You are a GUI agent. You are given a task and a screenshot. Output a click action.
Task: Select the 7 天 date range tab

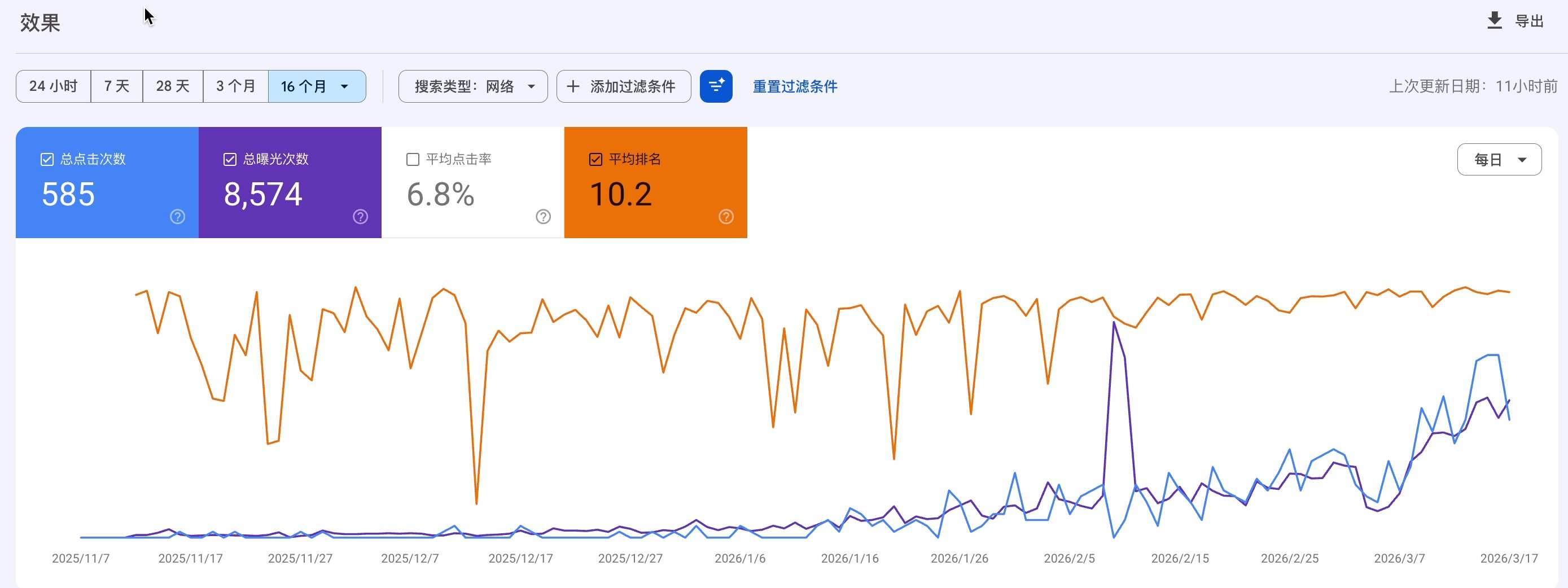[x=117, y=86]
